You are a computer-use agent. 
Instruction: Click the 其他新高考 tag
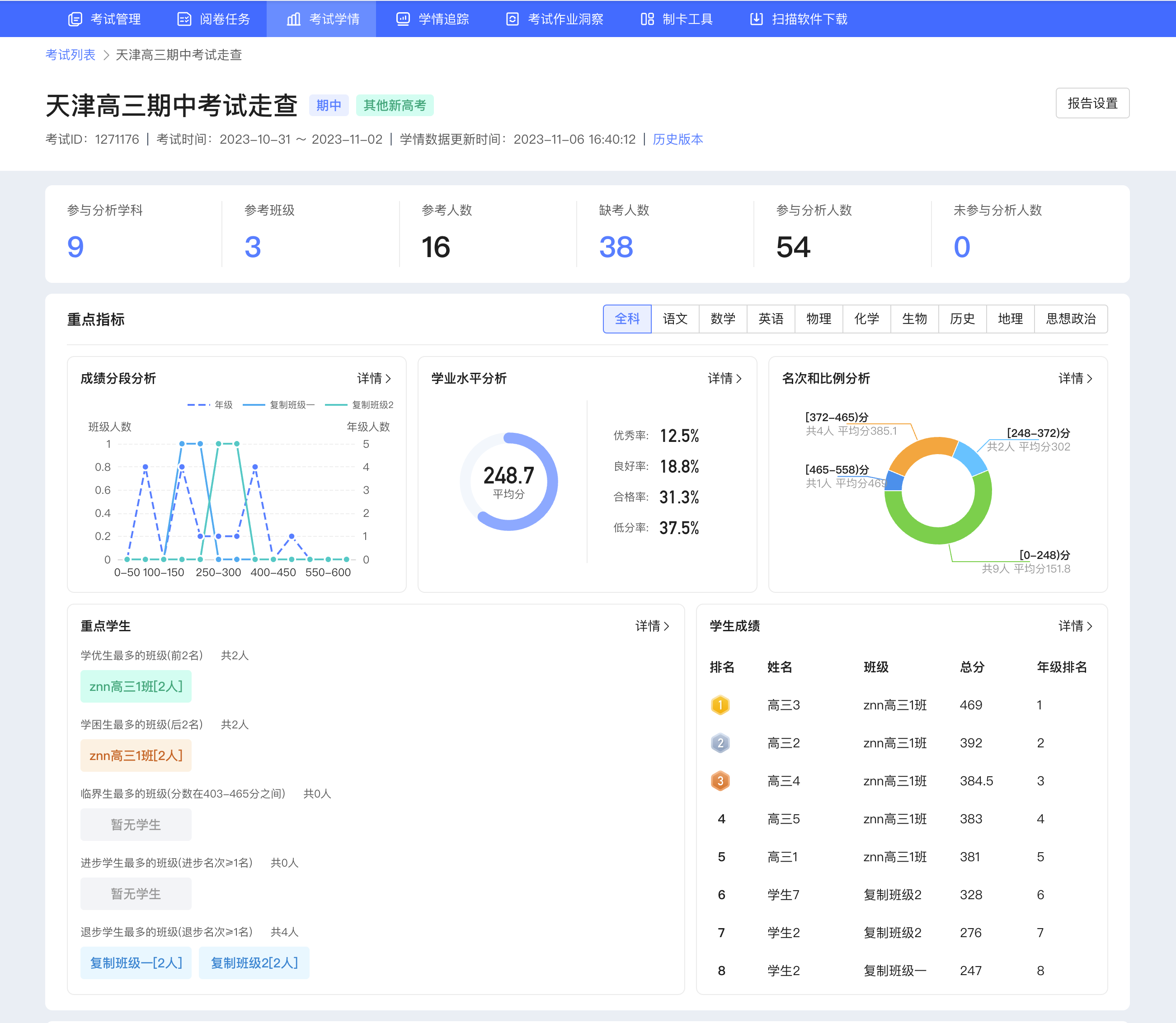[x=395, y=105]
